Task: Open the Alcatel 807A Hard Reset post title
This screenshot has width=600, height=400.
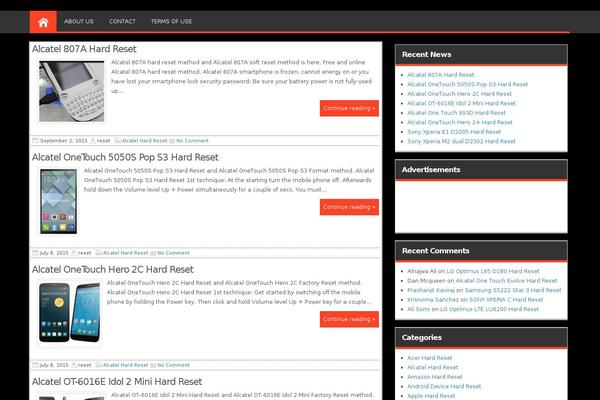Action: click(x=84, y=49)
